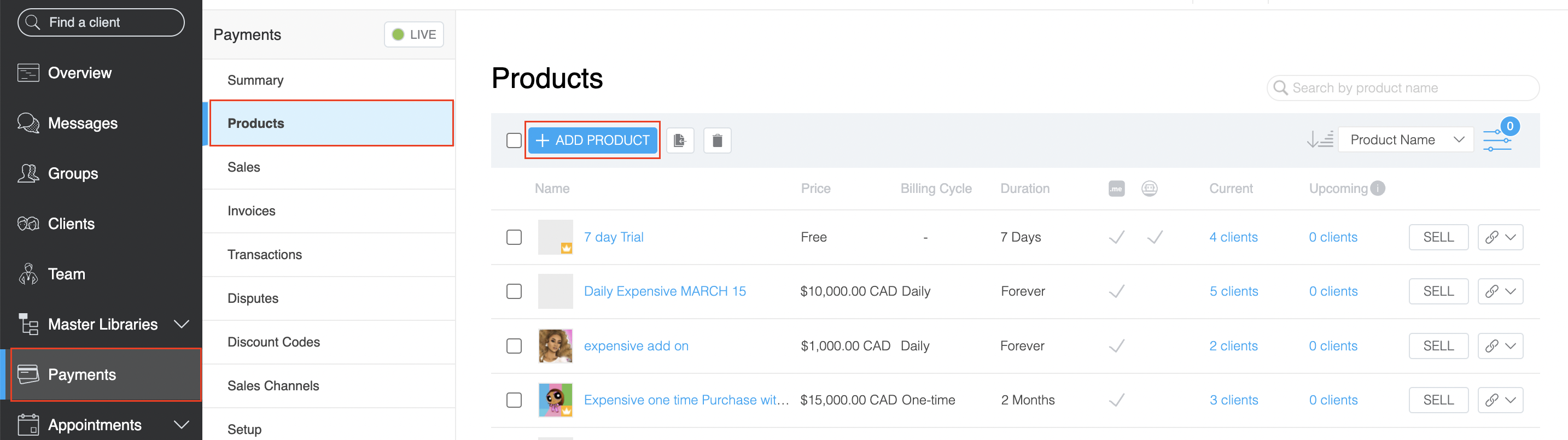1568x440 pixels.
Task: Click the Appointments calendar icon
Action: 28,425
